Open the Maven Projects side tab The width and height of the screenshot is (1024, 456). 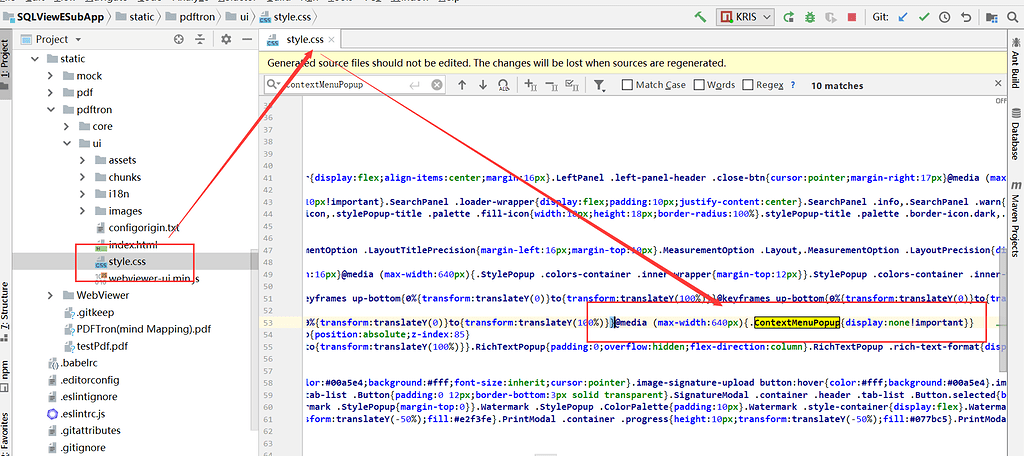(x=1013, y=215)
